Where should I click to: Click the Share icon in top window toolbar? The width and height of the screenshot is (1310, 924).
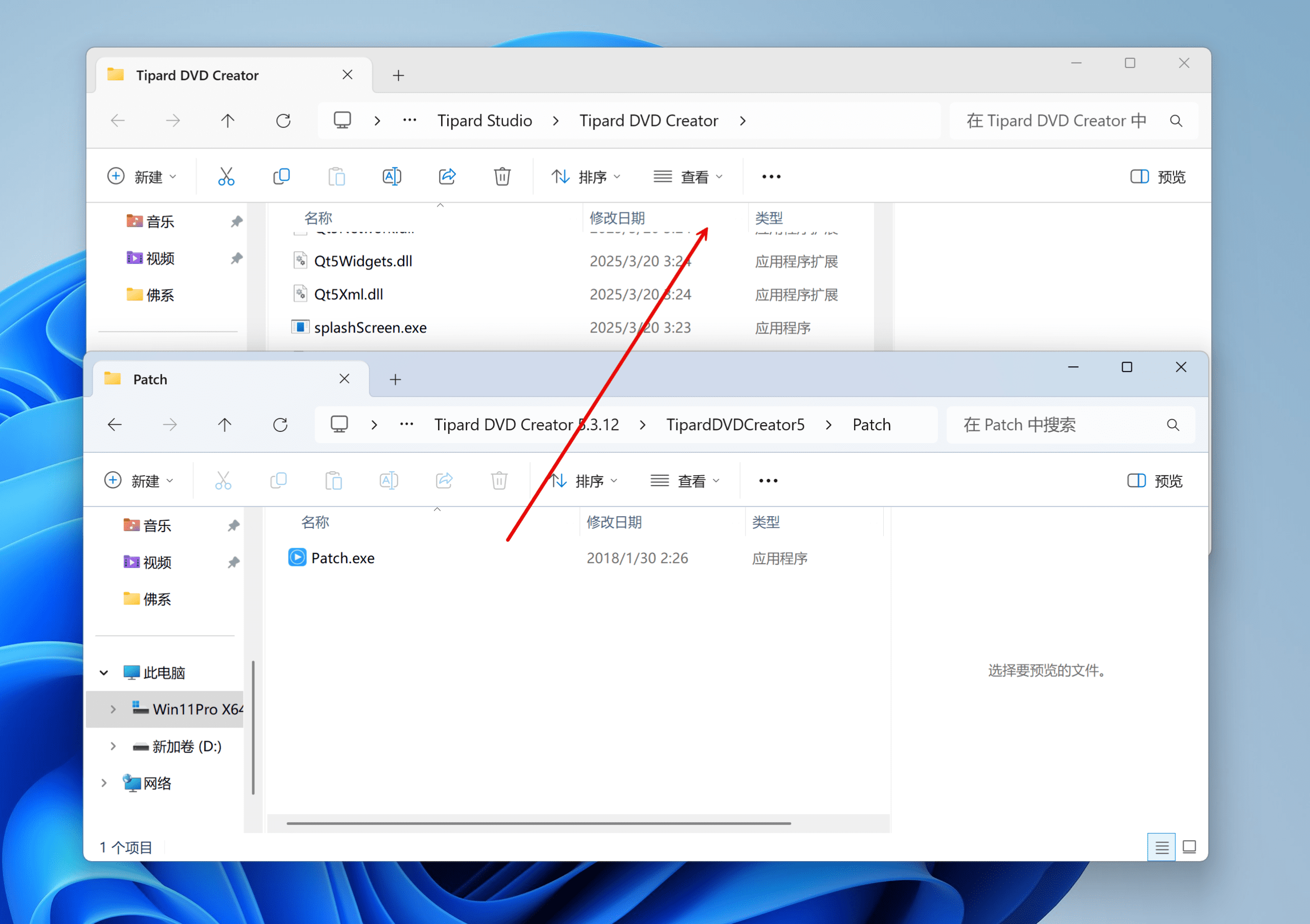point(447,177)
